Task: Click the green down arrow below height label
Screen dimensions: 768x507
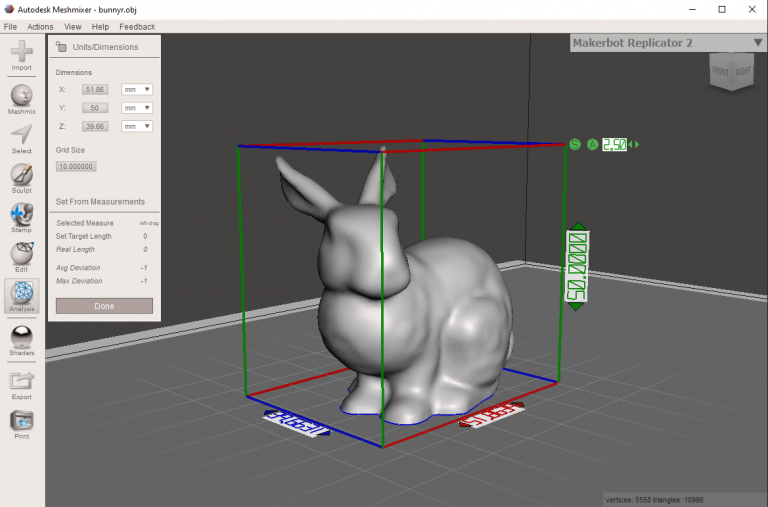Action: click(x=576, y=307)
